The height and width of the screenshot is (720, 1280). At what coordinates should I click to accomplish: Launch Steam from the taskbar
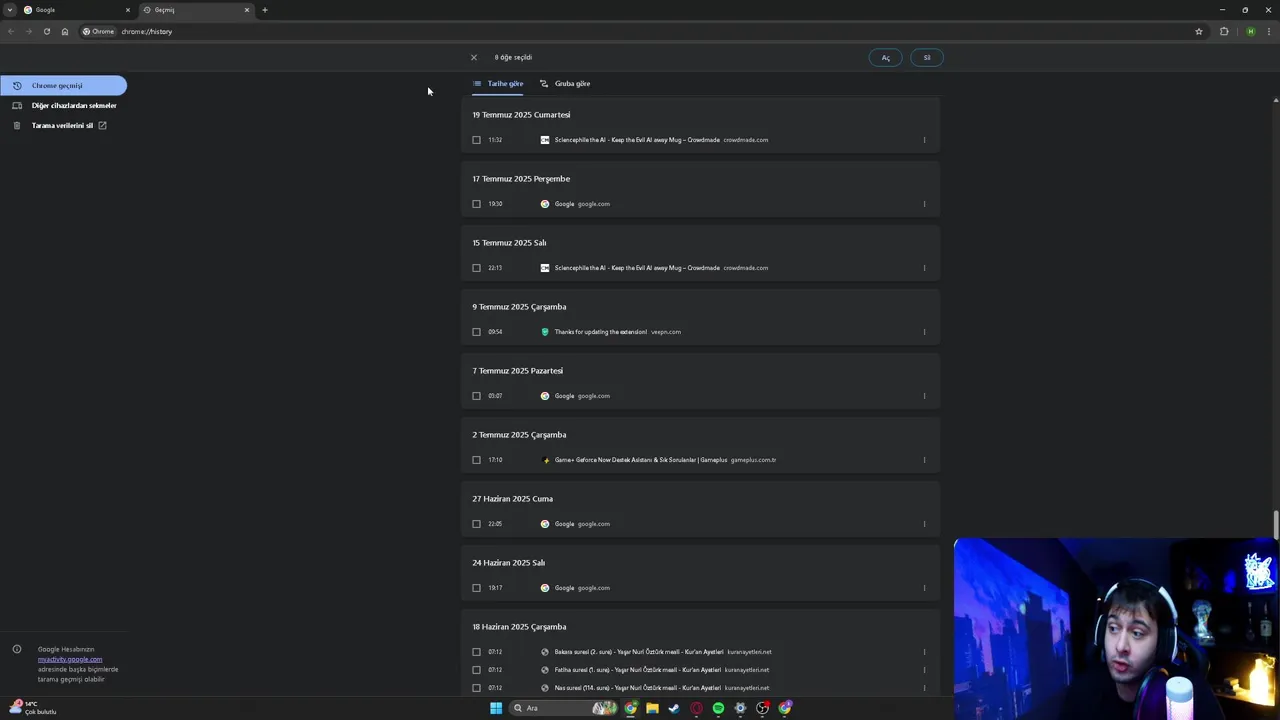point(674,708)
